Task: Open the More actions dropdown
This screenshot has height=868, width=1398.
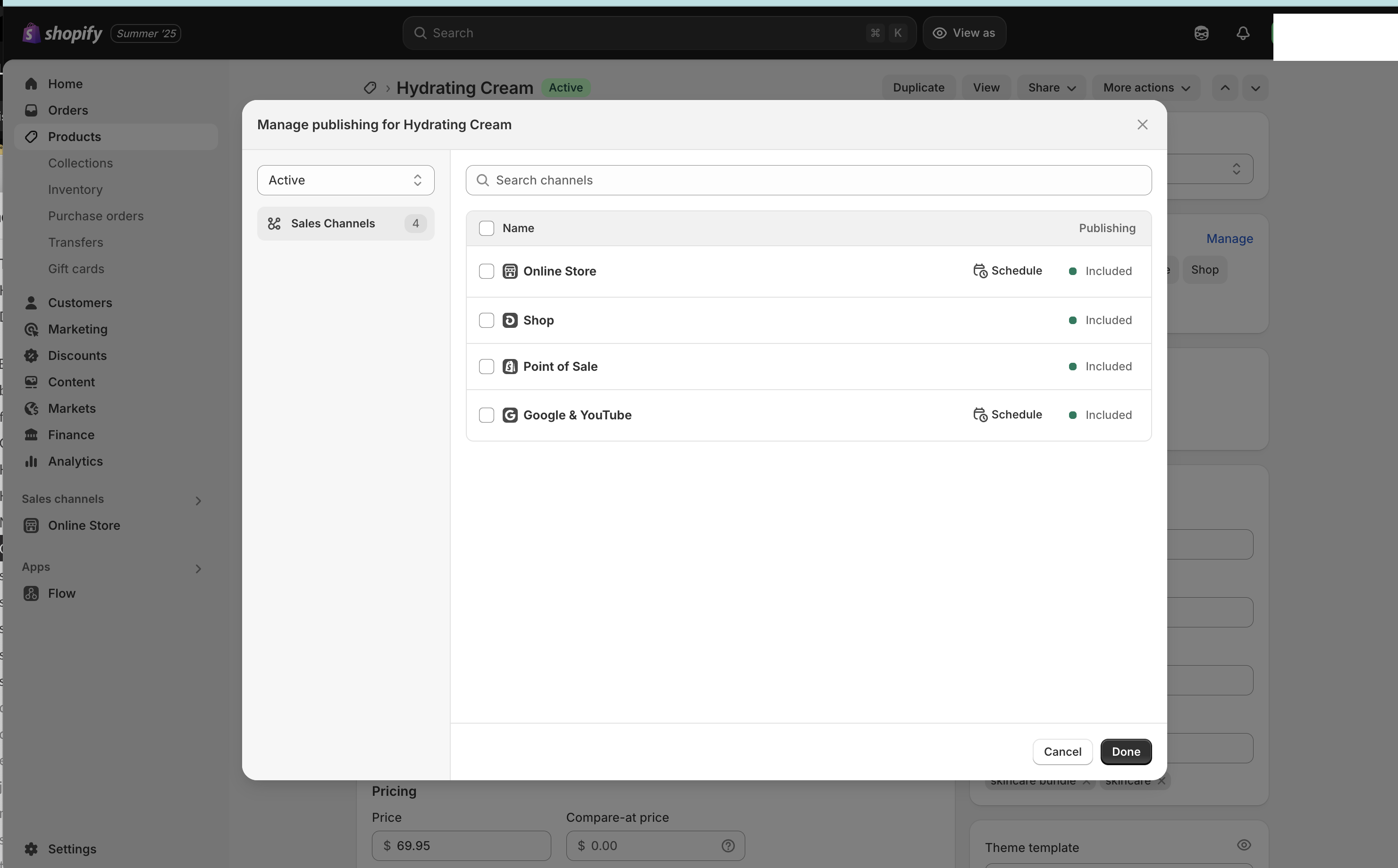Action: [x=1146, y=88]
